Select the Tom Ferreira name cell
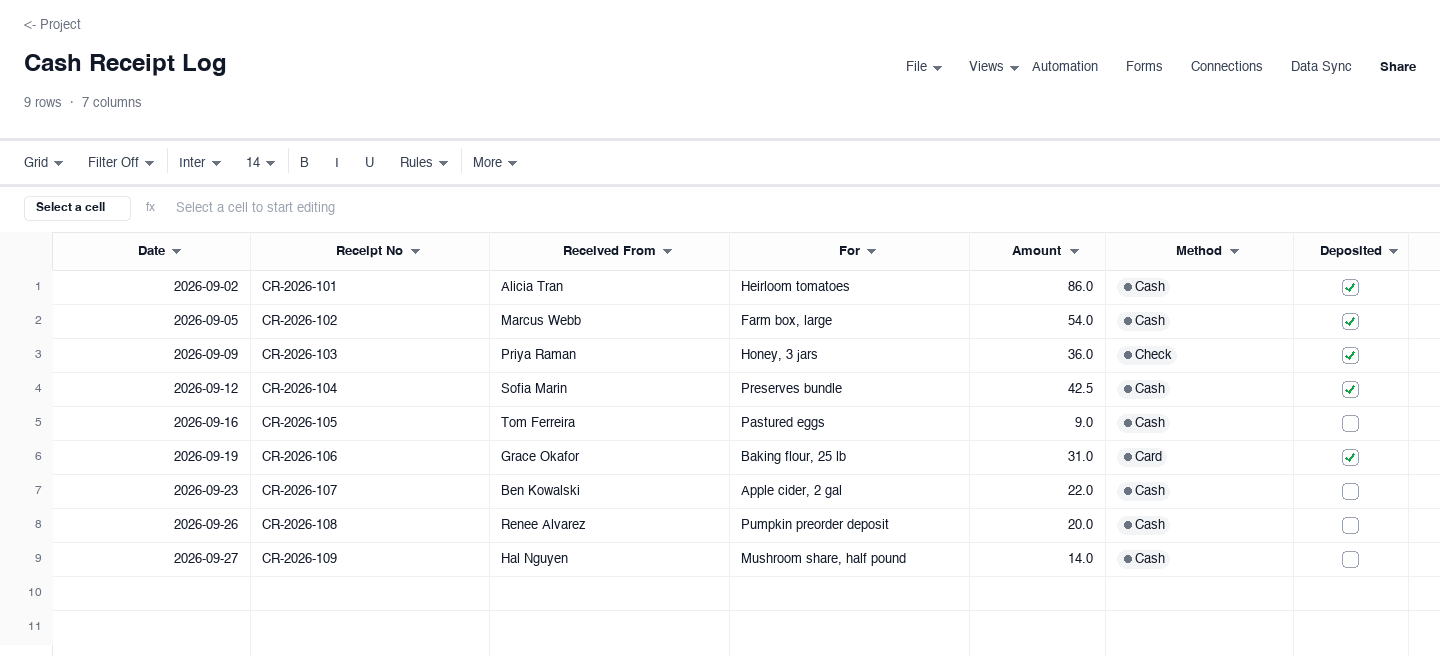The height and width of the screenshot is (656, 1440). pyautogui.click(x=610, y=423)
